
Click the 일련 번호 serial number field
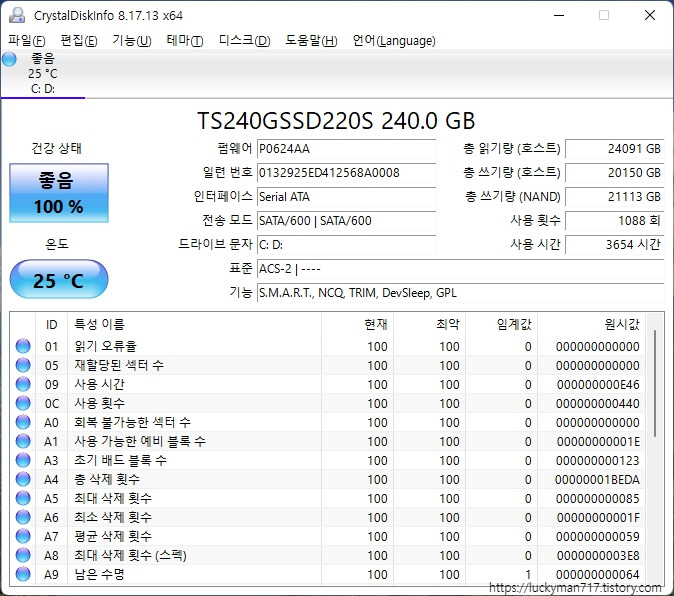point(346,173)
